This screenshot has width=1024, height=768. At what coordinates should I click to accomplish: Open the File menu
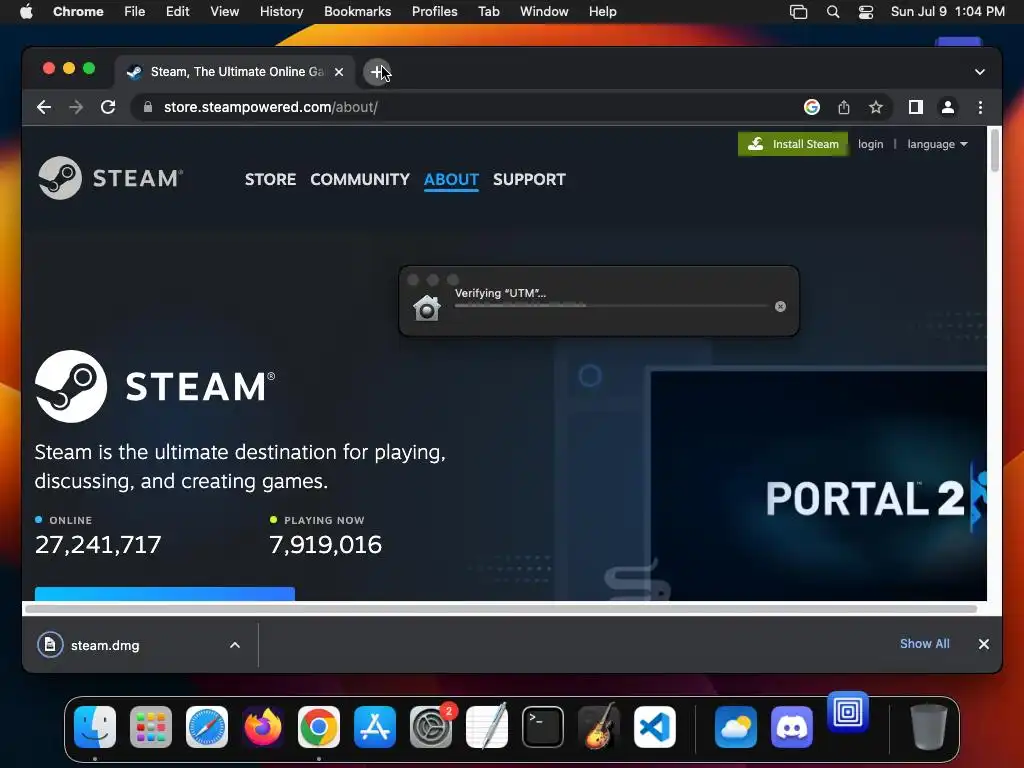[x=135, y=12]
